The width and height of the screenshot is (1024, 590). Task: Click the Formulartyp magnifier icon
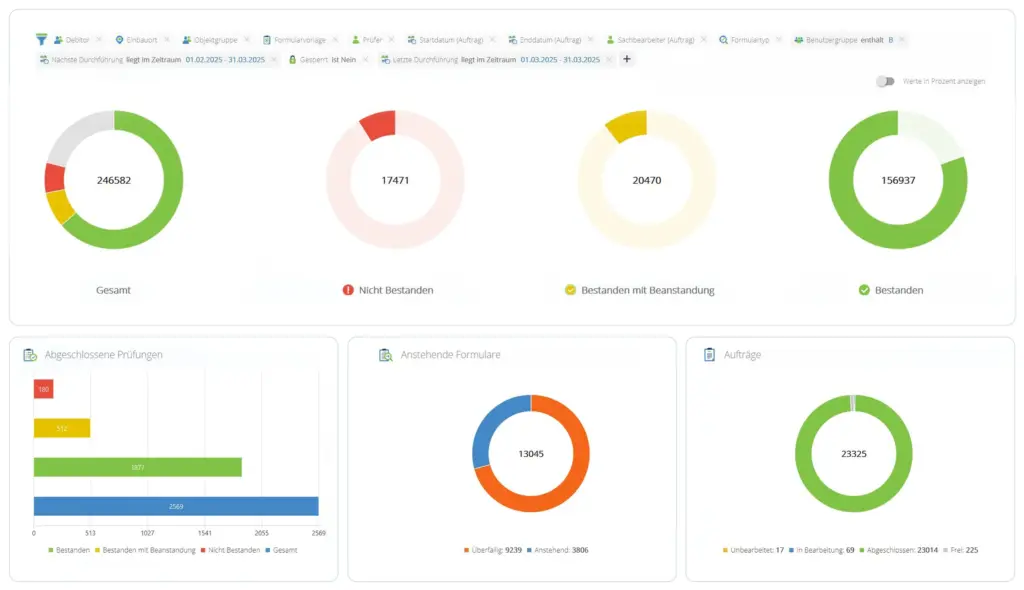(723, 40)
